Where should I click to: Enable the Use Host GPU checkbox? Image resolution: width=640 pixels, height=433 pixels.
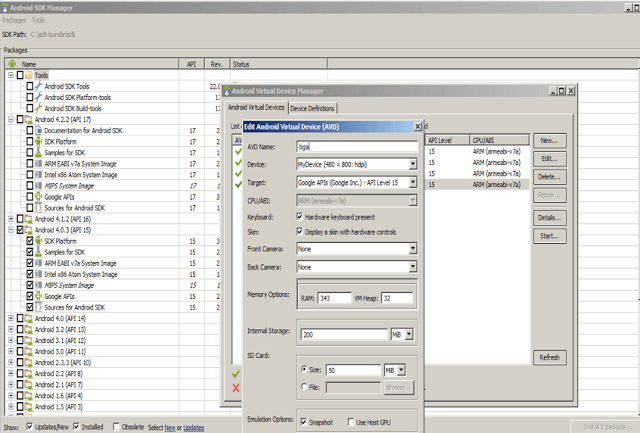pos(351,422)
